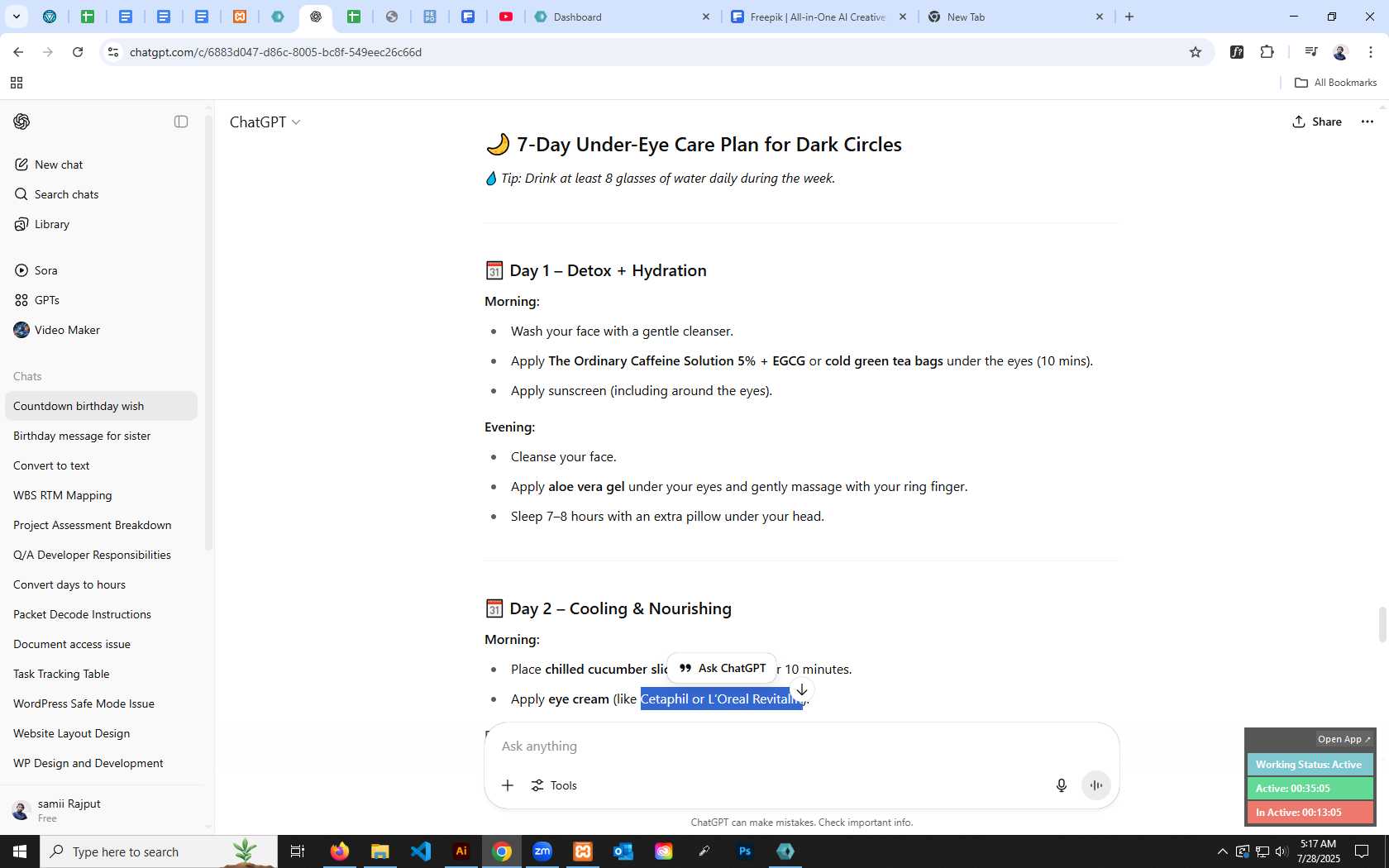This screenshot has width=1389, height=868.
Task: Open Photoshop from the taskbar
Action: [x=745, y=851]
